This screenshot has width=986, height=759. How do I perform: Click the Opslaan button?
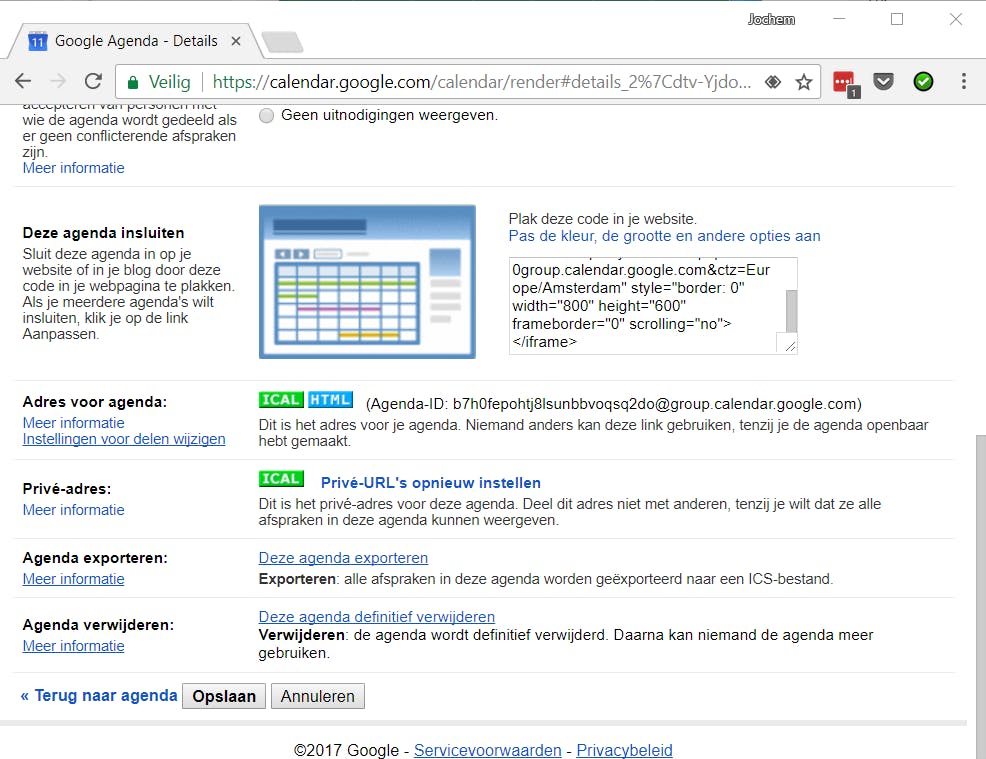(224, 696)
